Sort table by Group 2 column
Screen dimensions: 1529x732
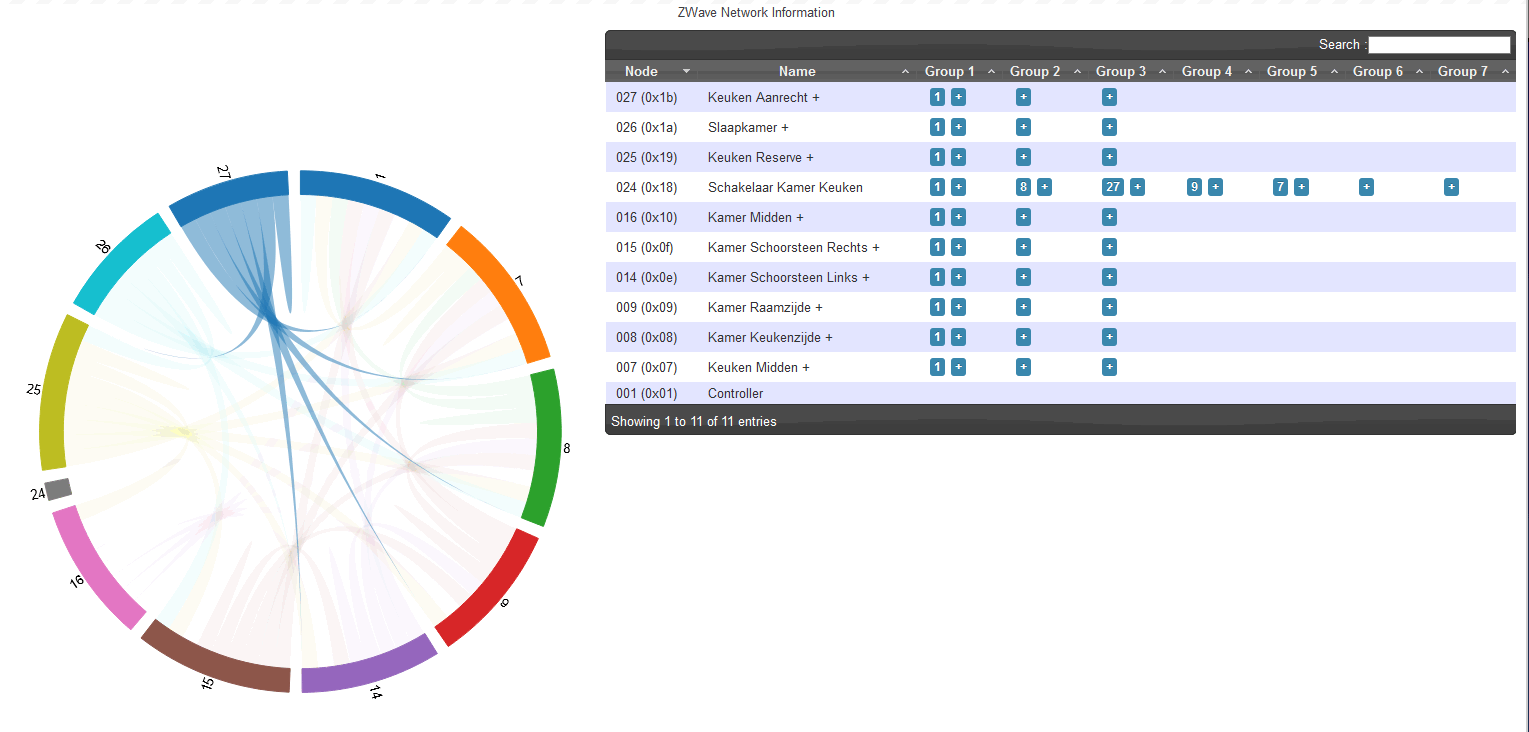[1043, 71]
